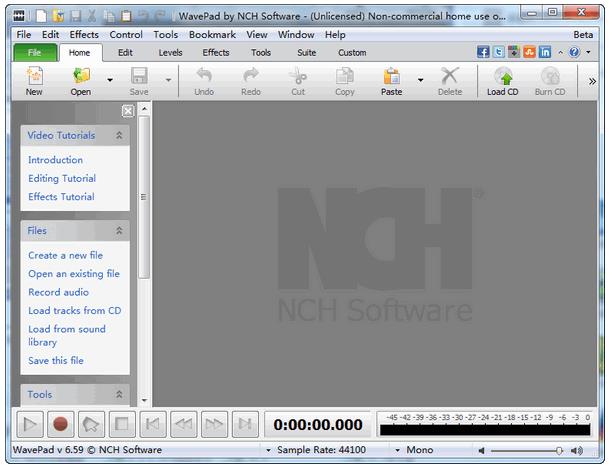Click quick-access new document icon in title bar
The width and height of the screenshot is (609, 469).
click(x=41, y=16)
